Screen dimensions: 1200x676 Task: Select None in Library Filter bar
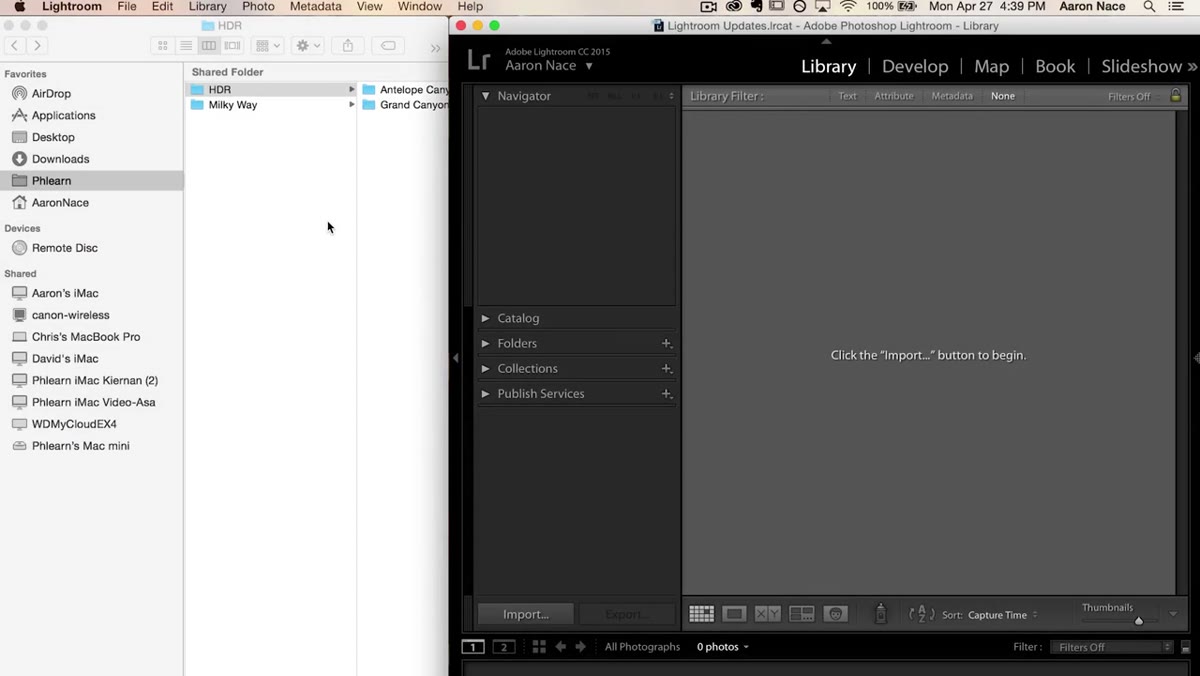click(1002, 96)
